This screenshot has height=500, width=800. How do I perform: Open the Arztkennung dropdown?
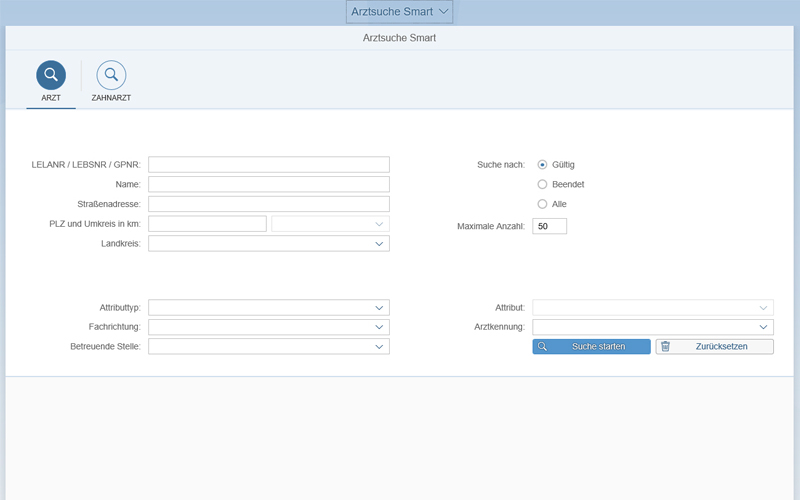pos(764,327)
